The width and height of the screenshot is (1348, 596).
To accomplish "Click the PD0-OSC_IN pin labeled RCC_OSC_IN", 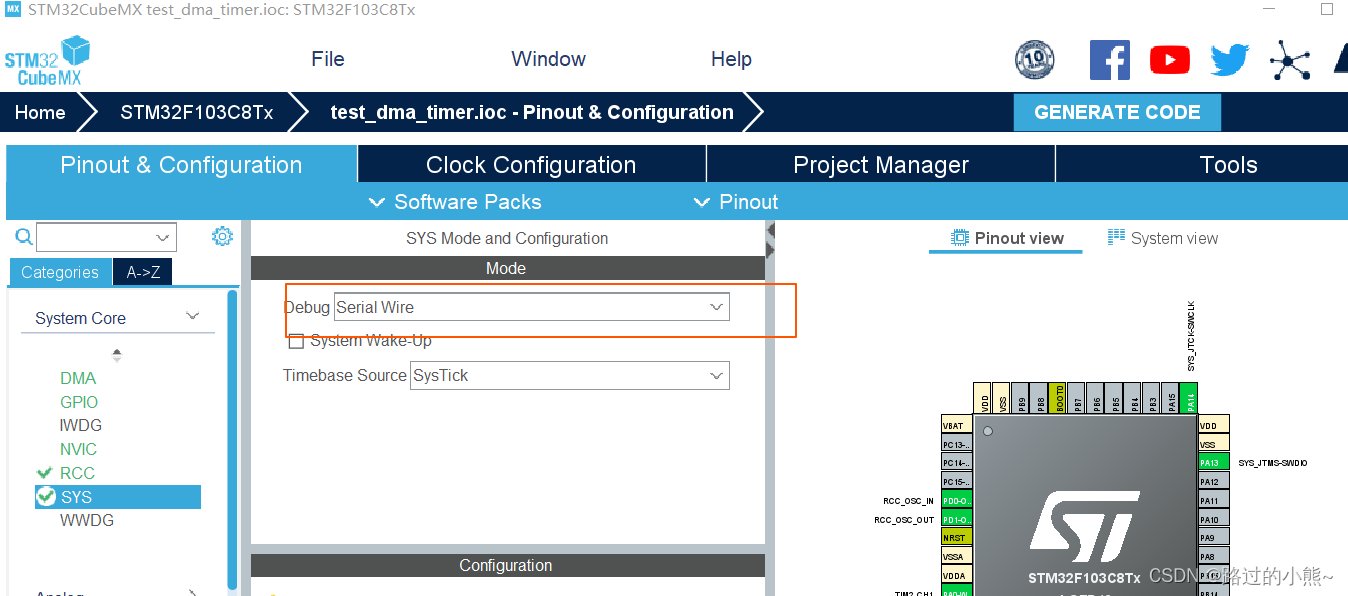I will click(956, 501).
